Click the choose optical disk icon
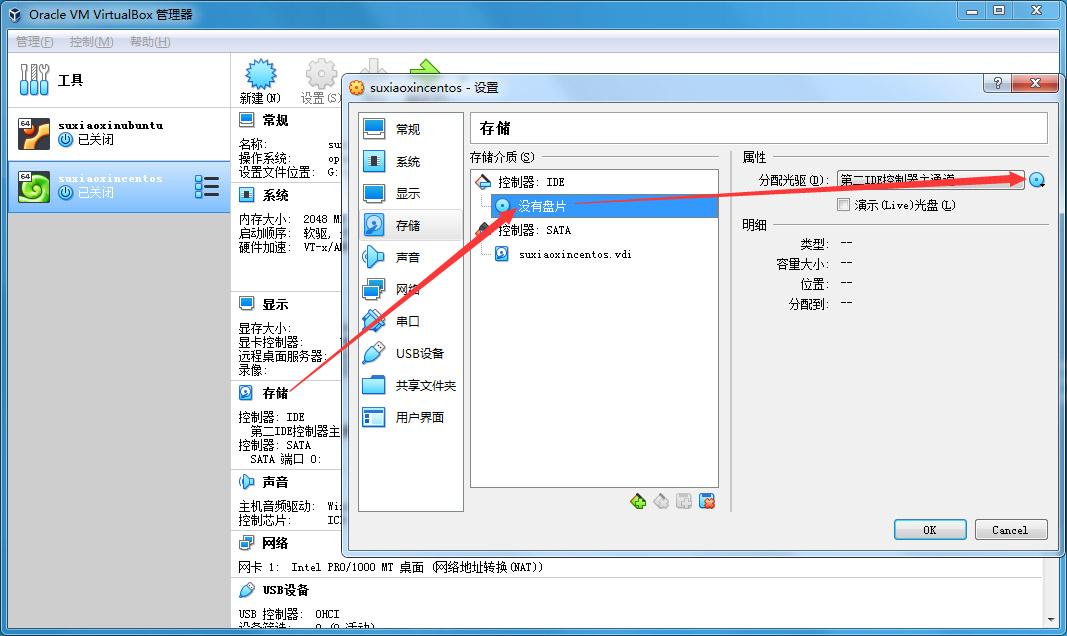This screenshot has height=636, width=1067. pos(1036,180)
